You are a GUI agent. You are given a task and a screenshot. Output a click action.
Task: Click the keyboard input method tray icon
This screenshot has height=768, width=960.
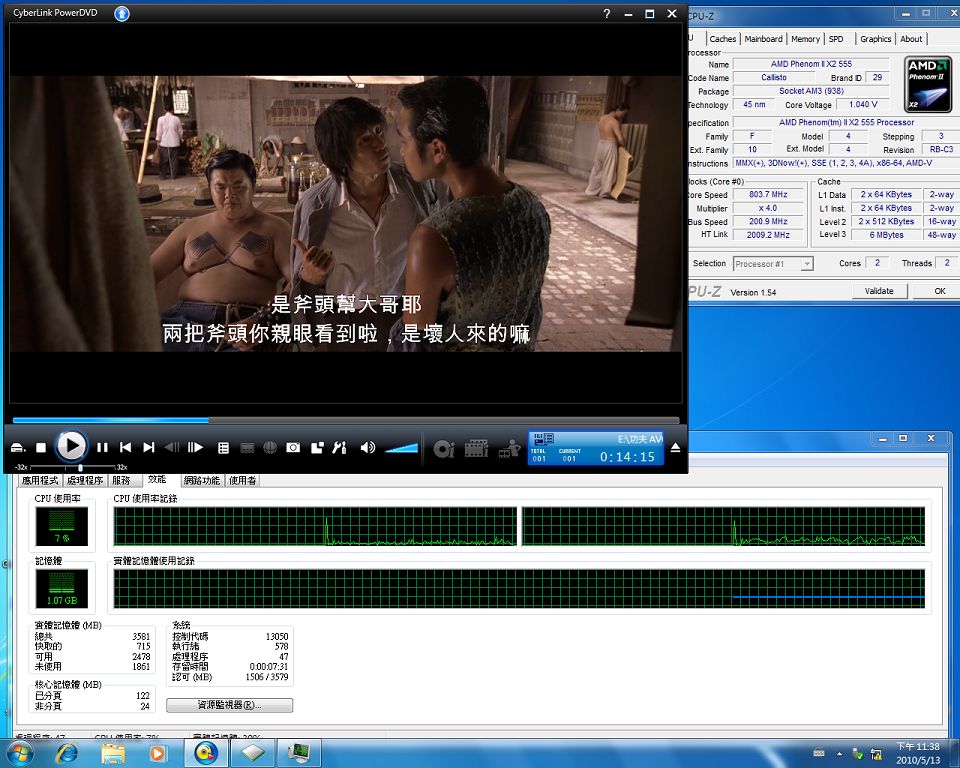[x=819, y=753]
